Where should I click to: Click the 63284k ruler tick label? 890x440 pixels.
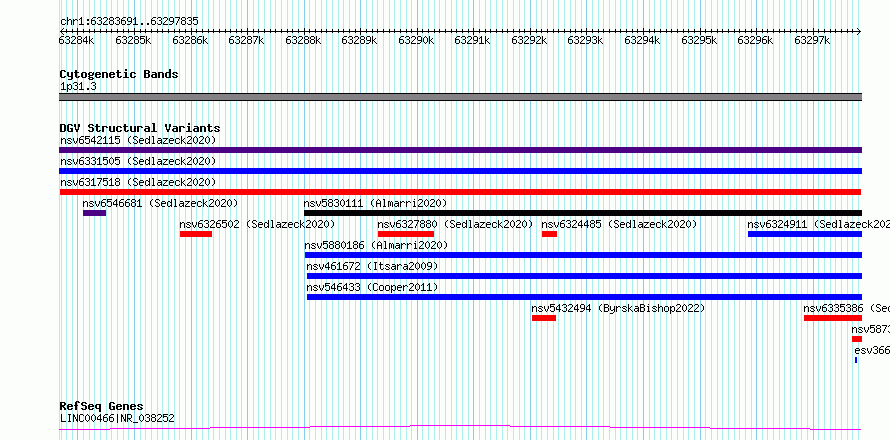[x=77, y=40]
